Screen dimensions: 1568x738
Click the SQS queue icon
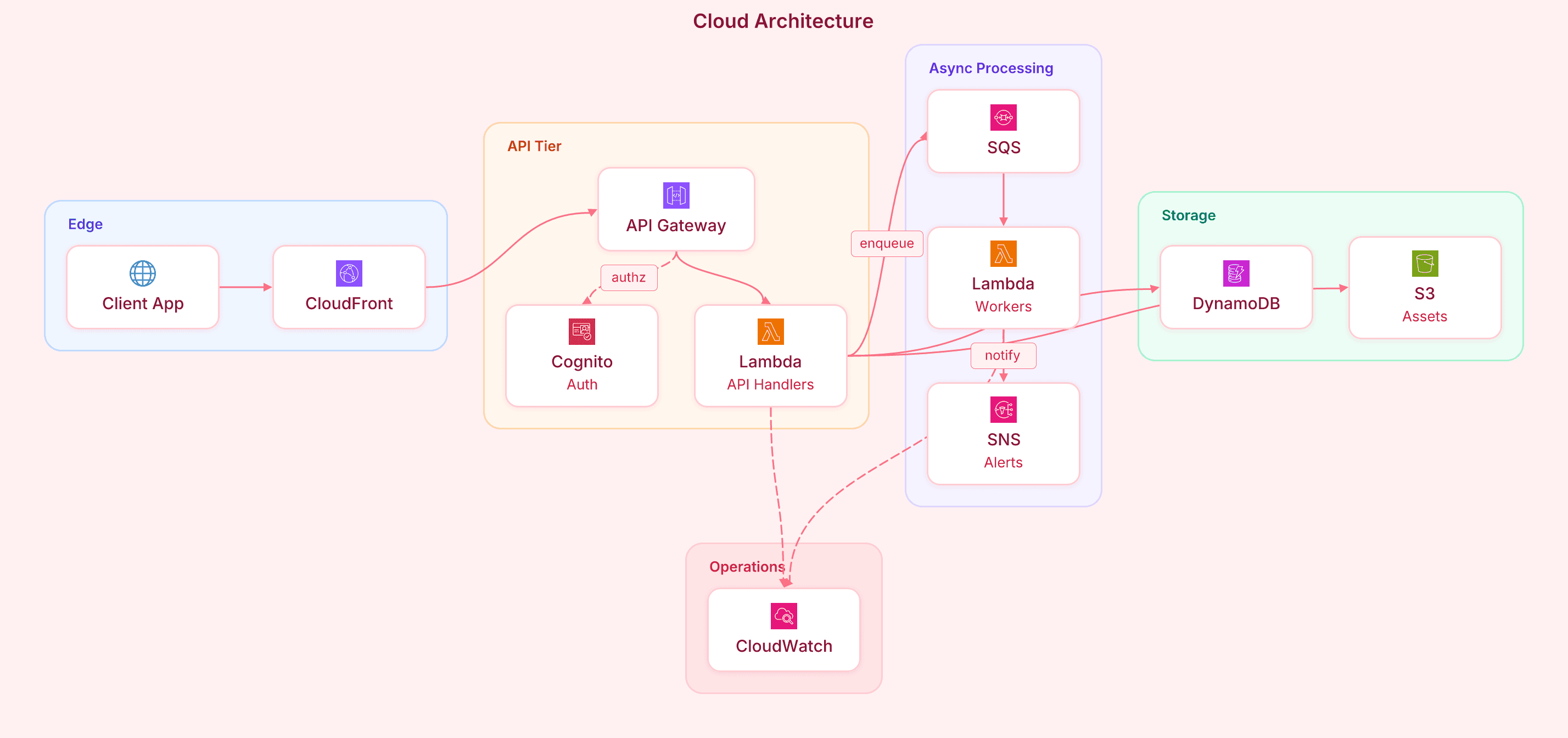pyautogui.click(x=1003, y=118)
